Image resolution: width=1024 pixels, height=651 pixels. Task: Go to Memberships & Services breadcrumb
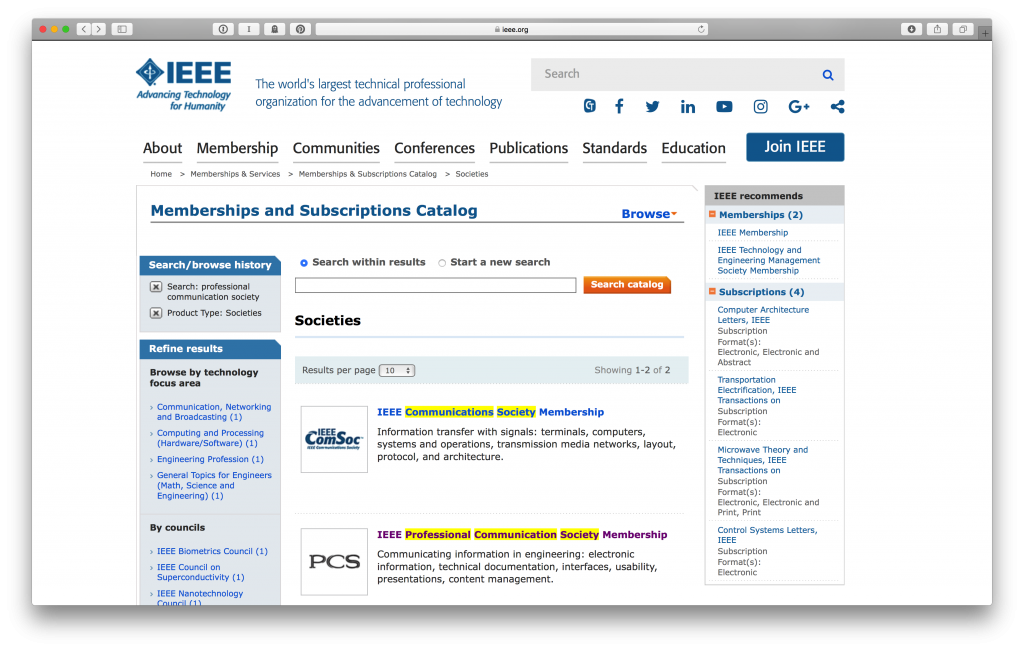click(235, 174)
